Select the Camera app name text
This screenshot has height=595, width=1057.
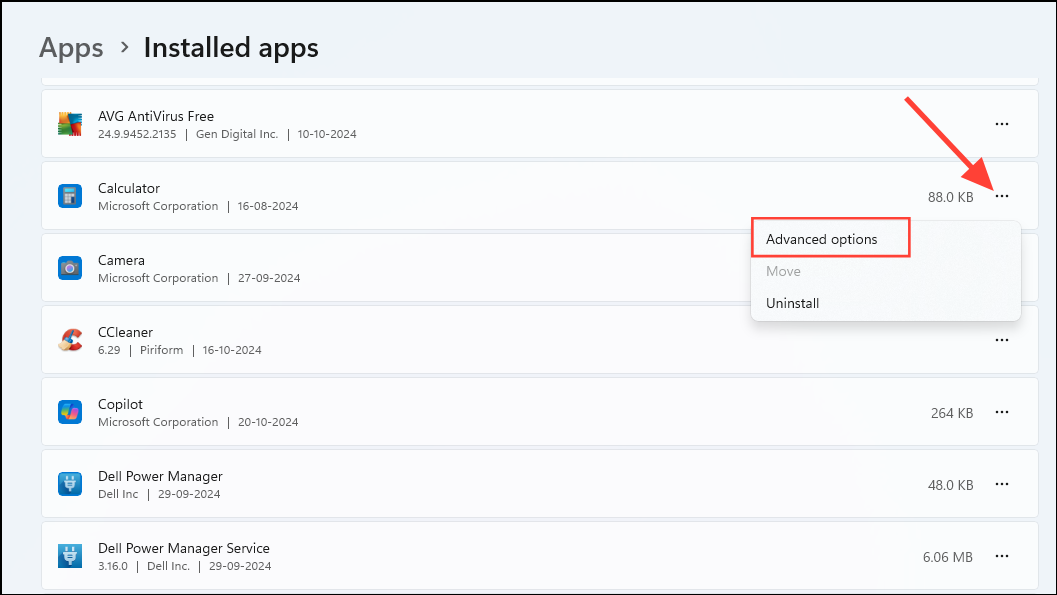[x=121, y=260]
